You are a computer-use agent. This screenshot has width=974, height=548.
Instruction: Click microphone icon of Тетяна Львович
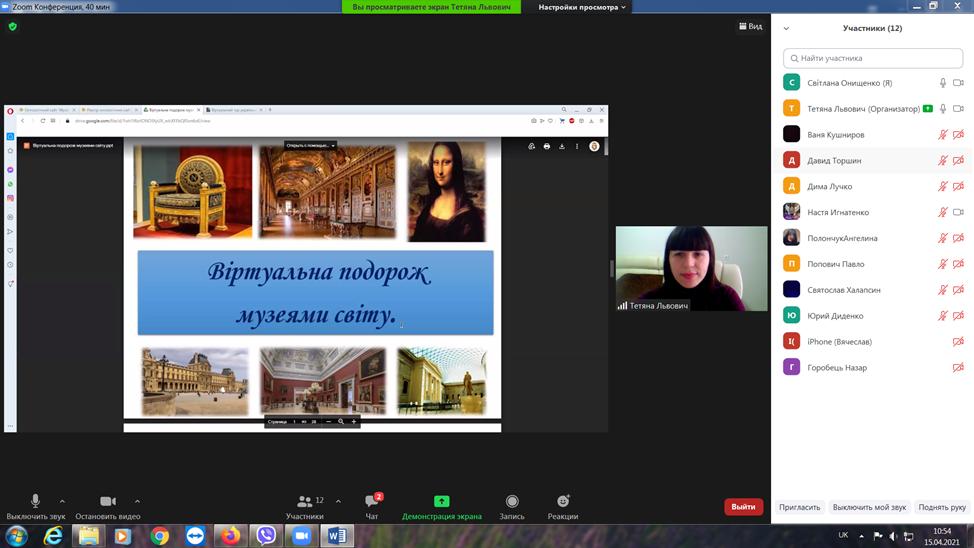pyautogui.click(x=943, y=109)
